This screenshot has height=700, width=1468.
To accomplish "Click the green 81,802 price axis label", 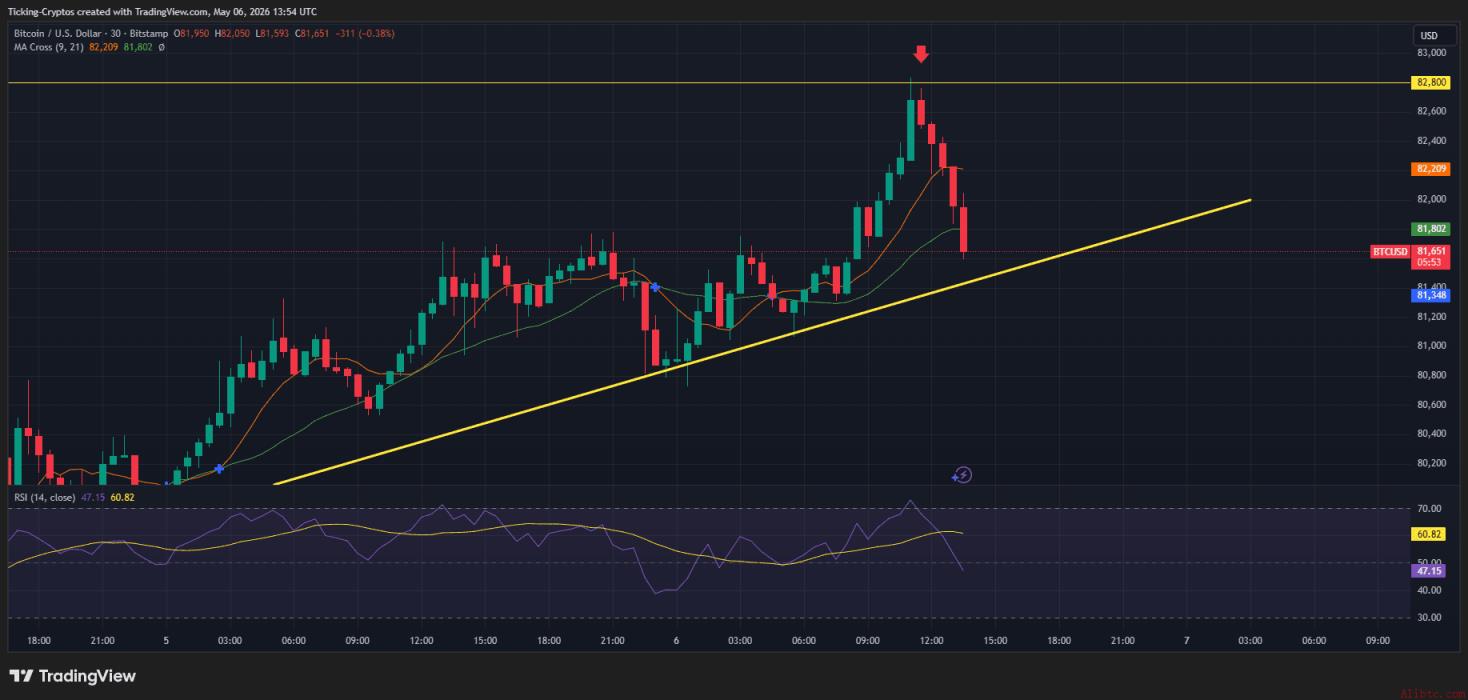I will point(1430,229).
